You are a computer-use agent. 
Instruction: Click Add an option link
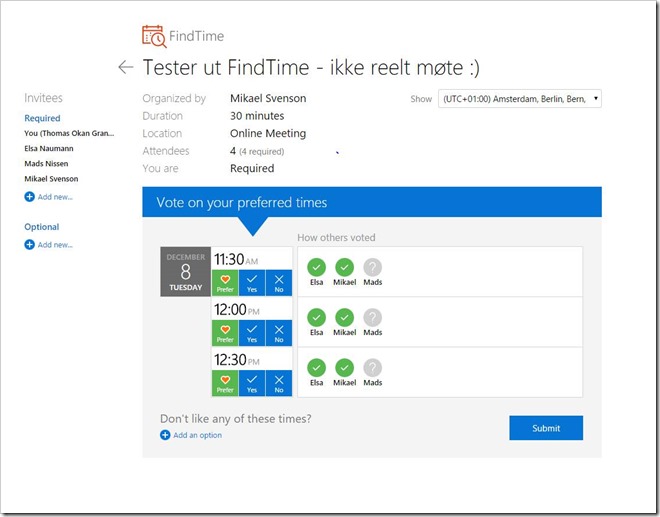[x=197, y=435]
